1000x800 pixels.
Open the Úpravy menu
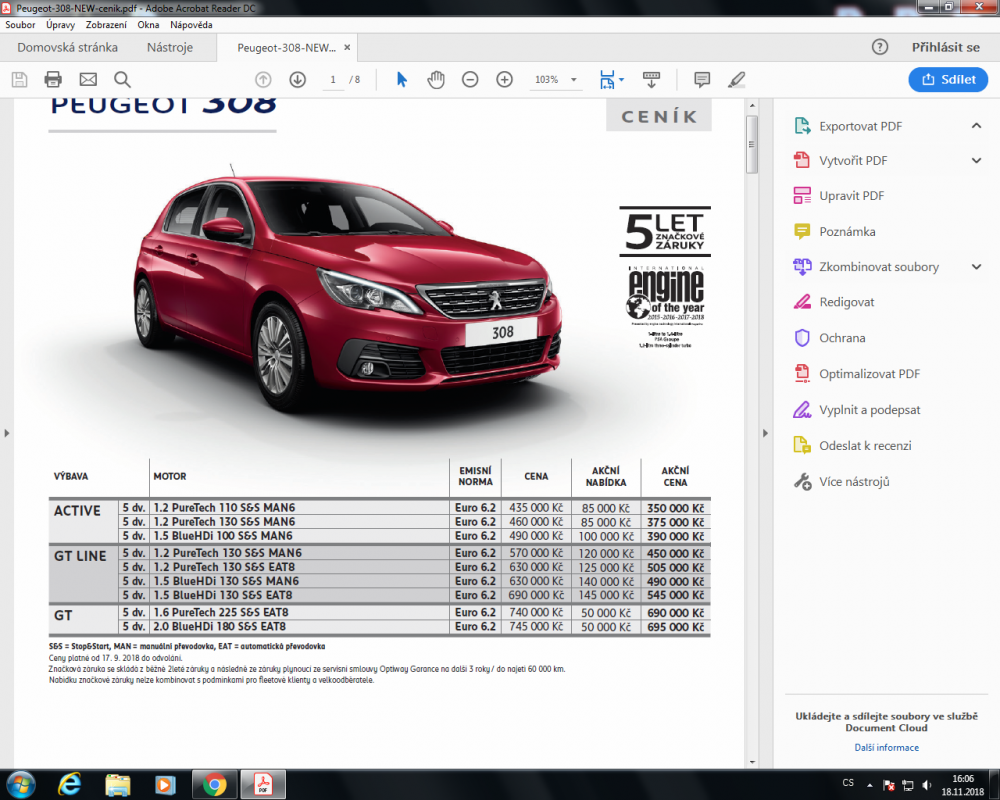[x=61, y=25]
